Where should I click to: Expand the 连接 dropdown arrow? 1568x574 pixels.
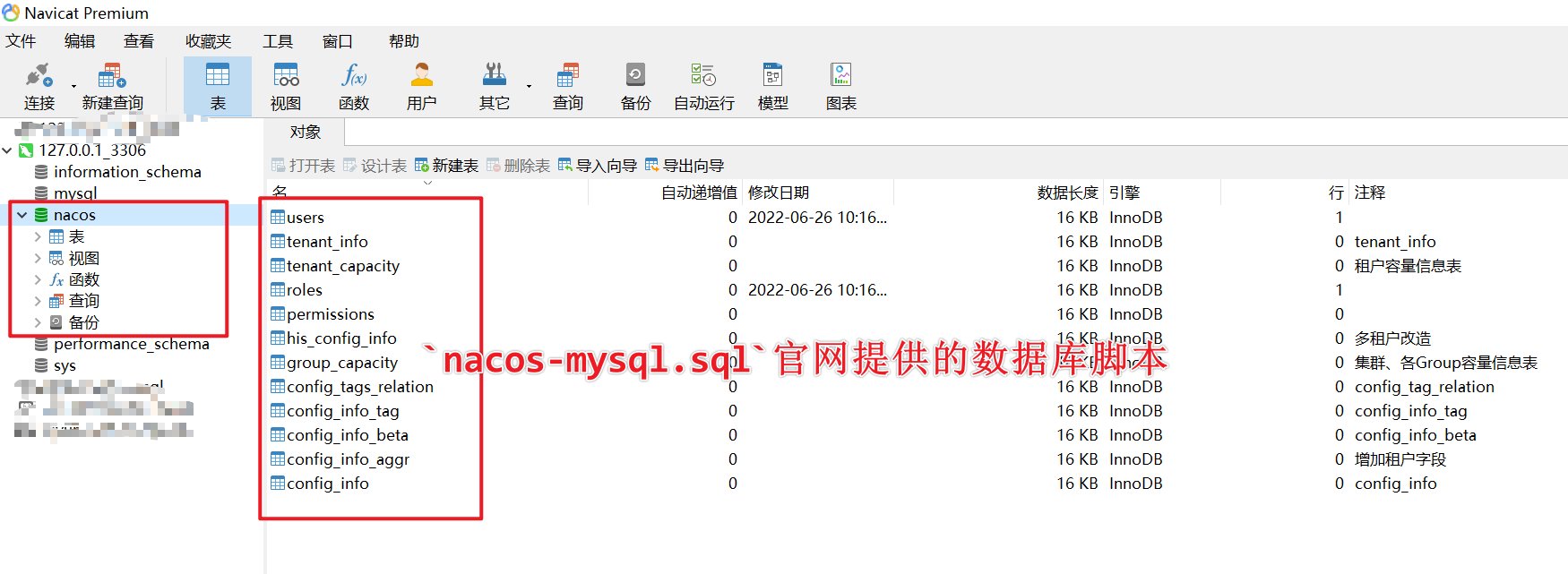pos(73,87)
